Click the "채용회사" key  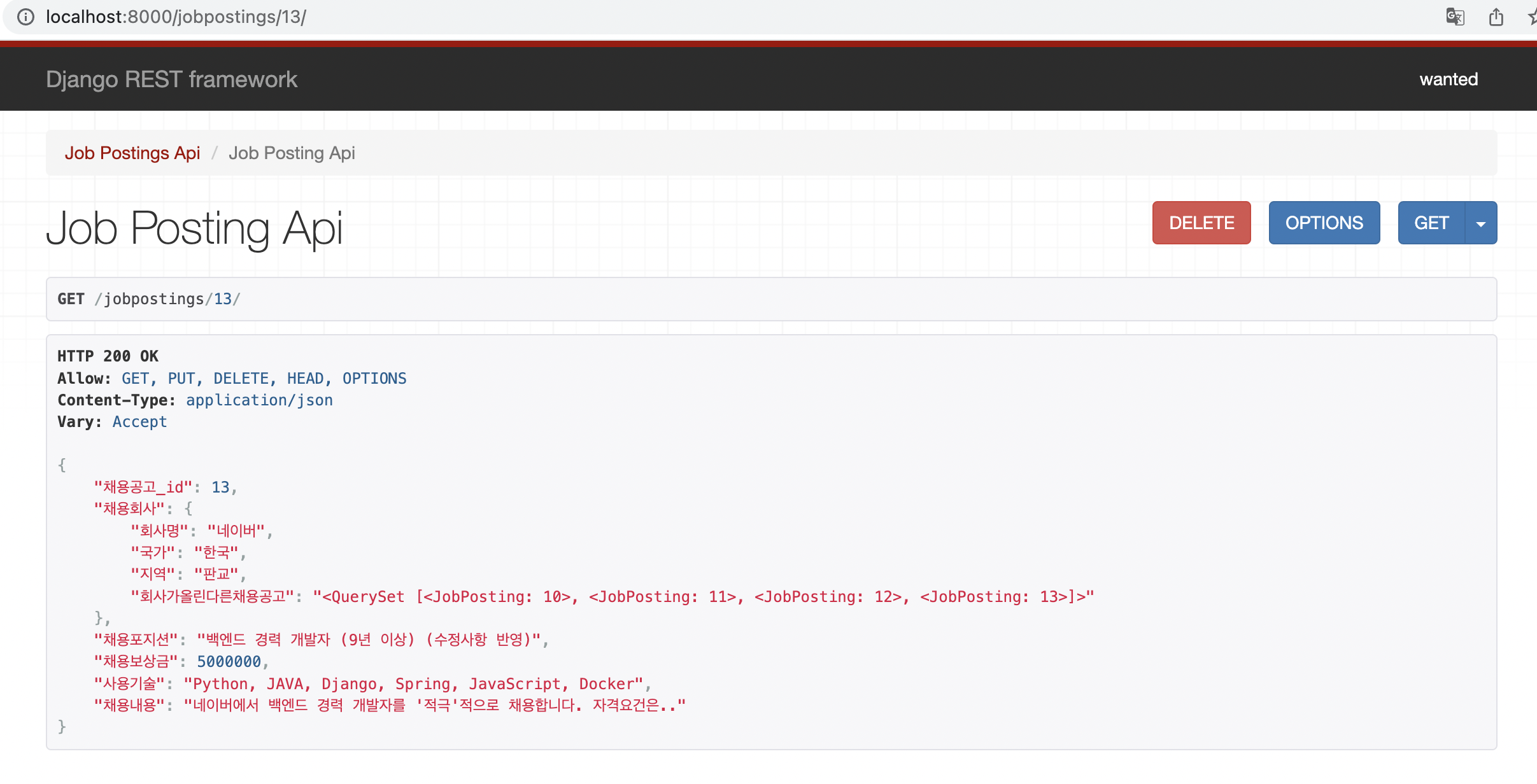pyautogui.click(x=129, y=509)
